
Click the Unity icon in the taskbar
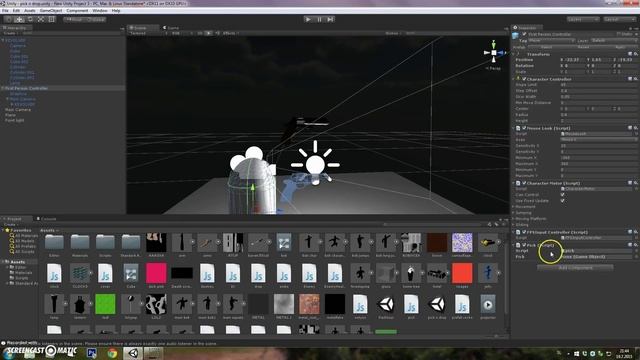point(133,353)
